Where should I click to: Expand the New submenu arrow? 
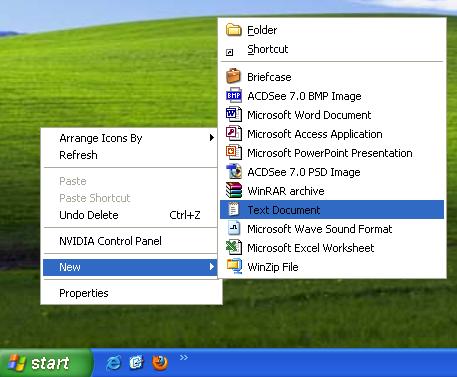pyautogui.click(x=211, y=267)
